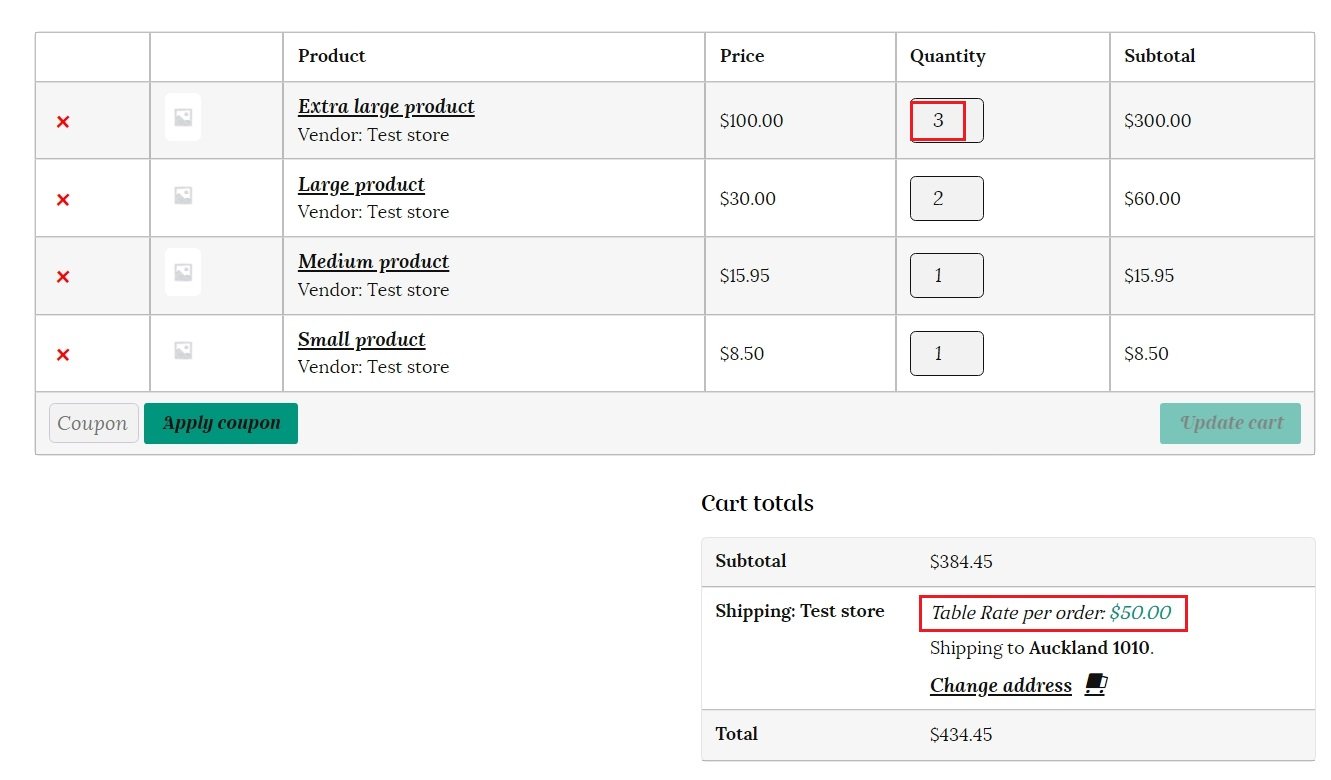
Task: Click Small product placeholder thumbnail
Action: pyautogui.click(x=183, y=350)
